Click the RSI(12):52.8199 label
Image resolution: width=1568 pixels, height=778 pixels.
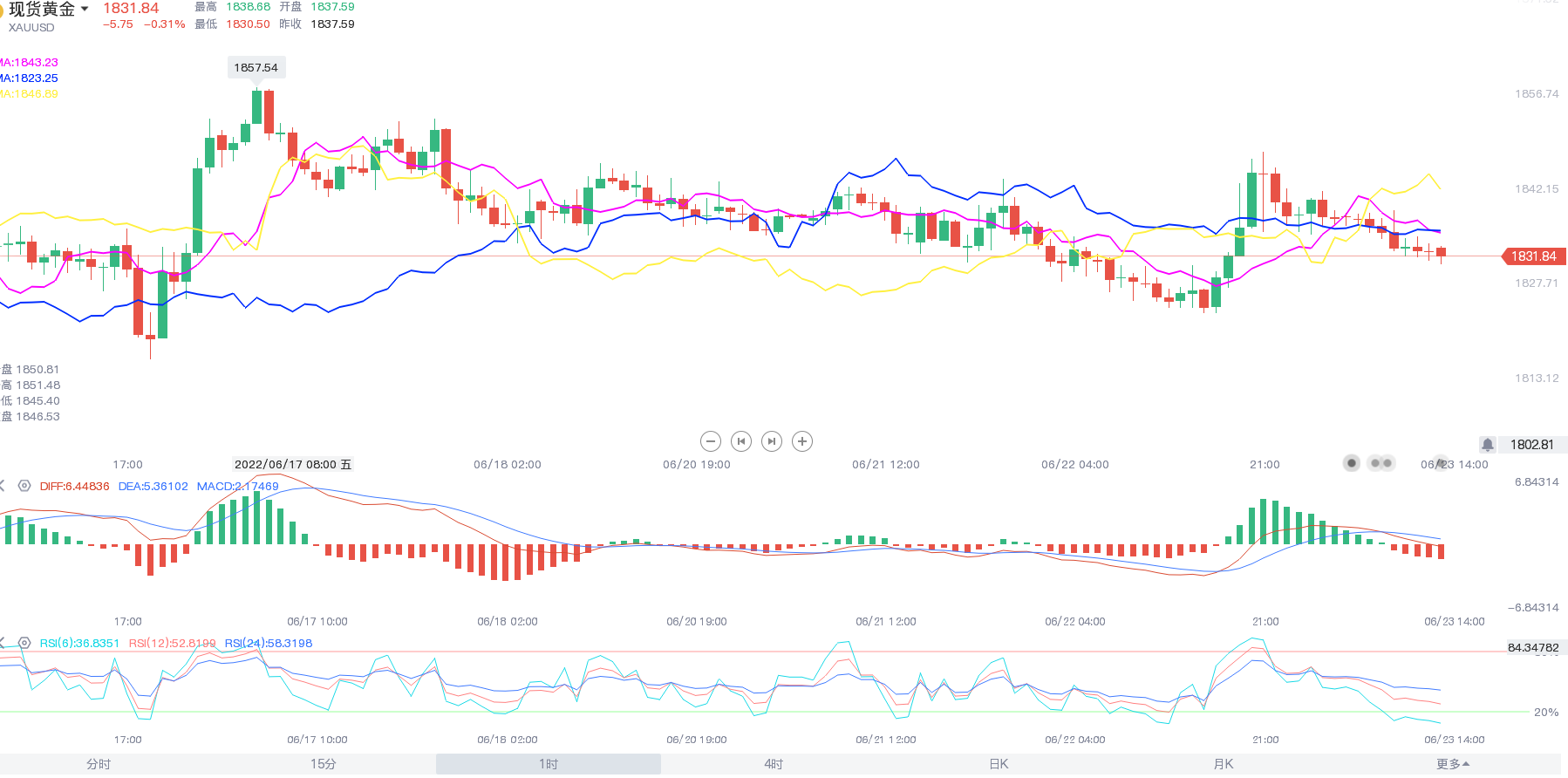tap(173, 644)
